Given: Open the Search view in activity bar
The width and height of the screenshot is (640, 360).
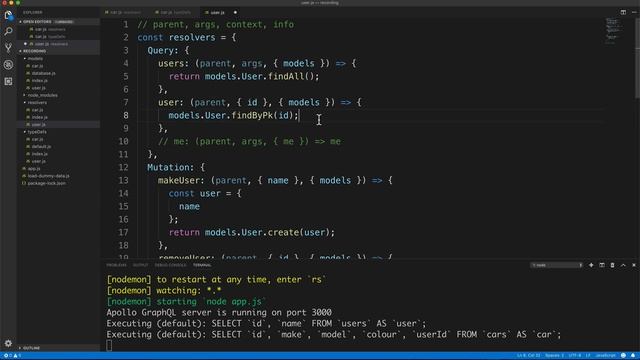Looking at the screenshot, I should pos(8,31).
